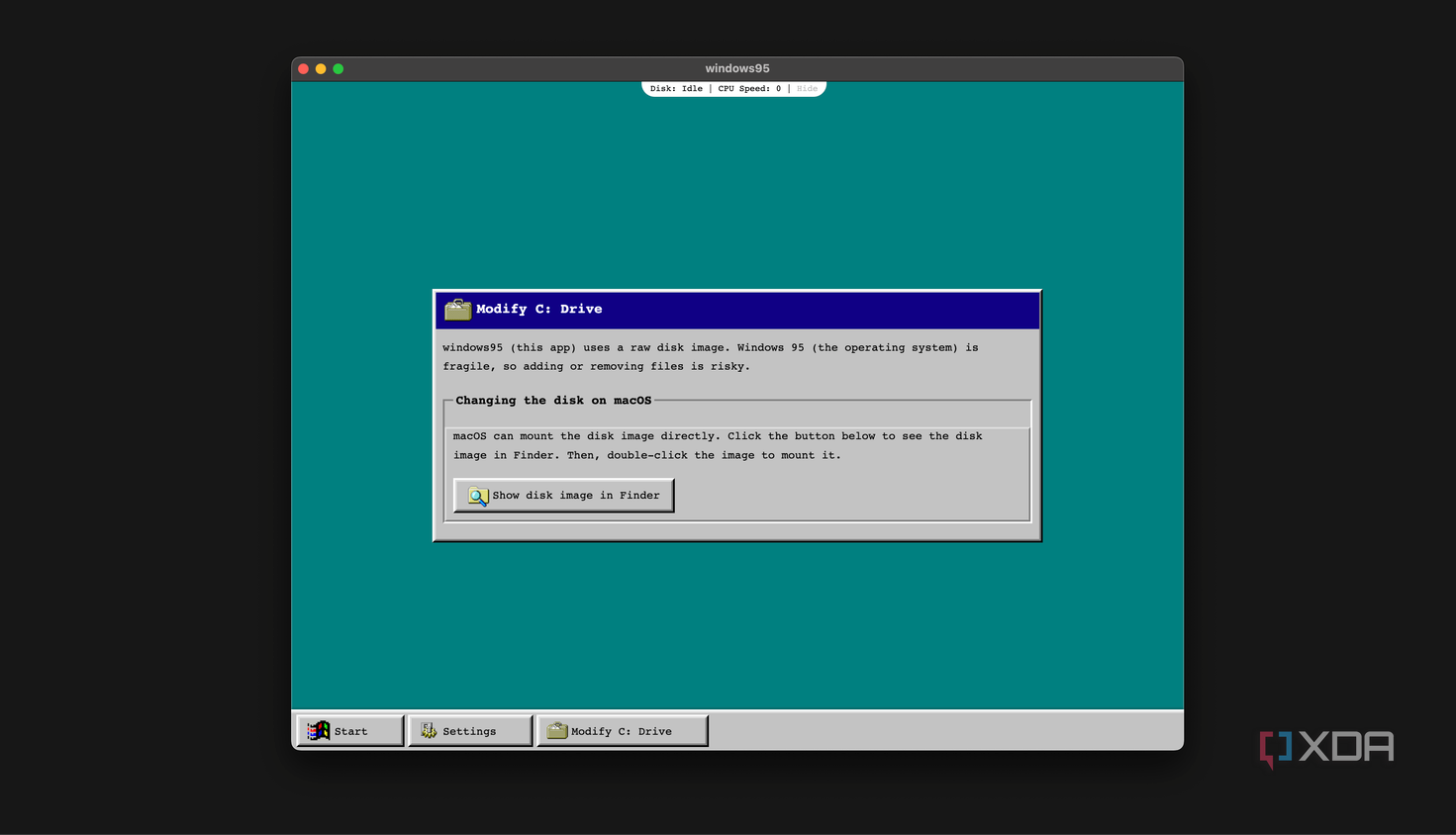Click Show disk image in Finder

(x=564, y=496)
